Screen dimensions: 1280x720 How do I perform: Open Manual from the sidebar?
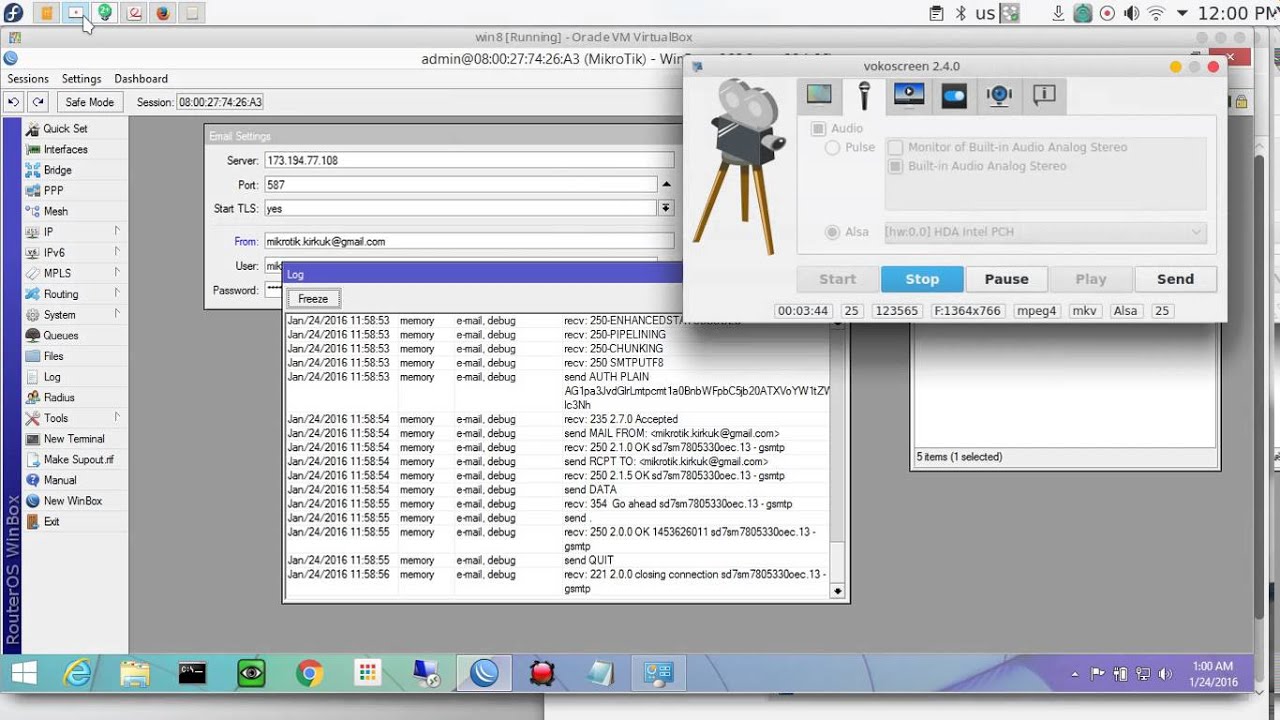click(x=60, y=480)
